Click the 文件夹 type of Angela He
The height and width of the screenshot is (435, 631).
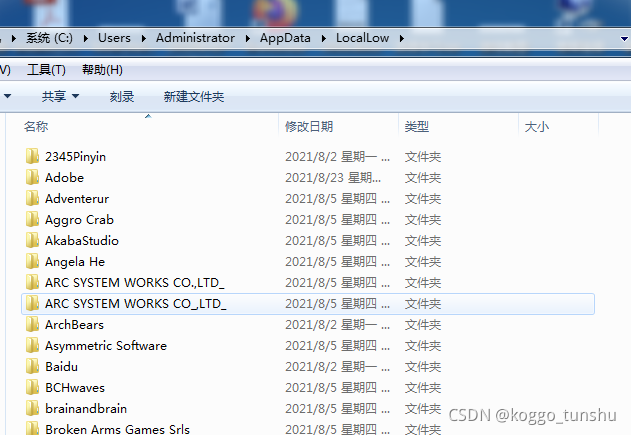[x=423, y=262]
